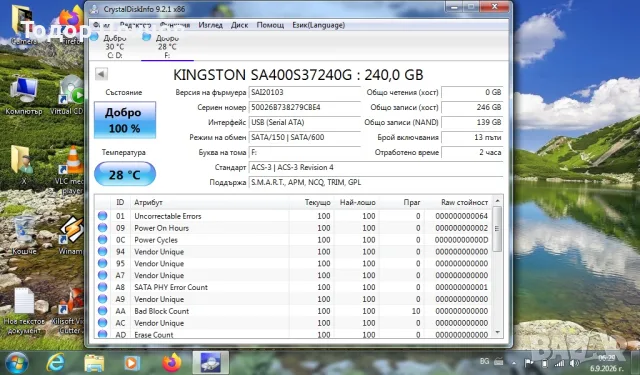Viewport: 640px width, 375px height.
Task: Click the scroll up arrow of attribute list
Action: coord(497,201)
